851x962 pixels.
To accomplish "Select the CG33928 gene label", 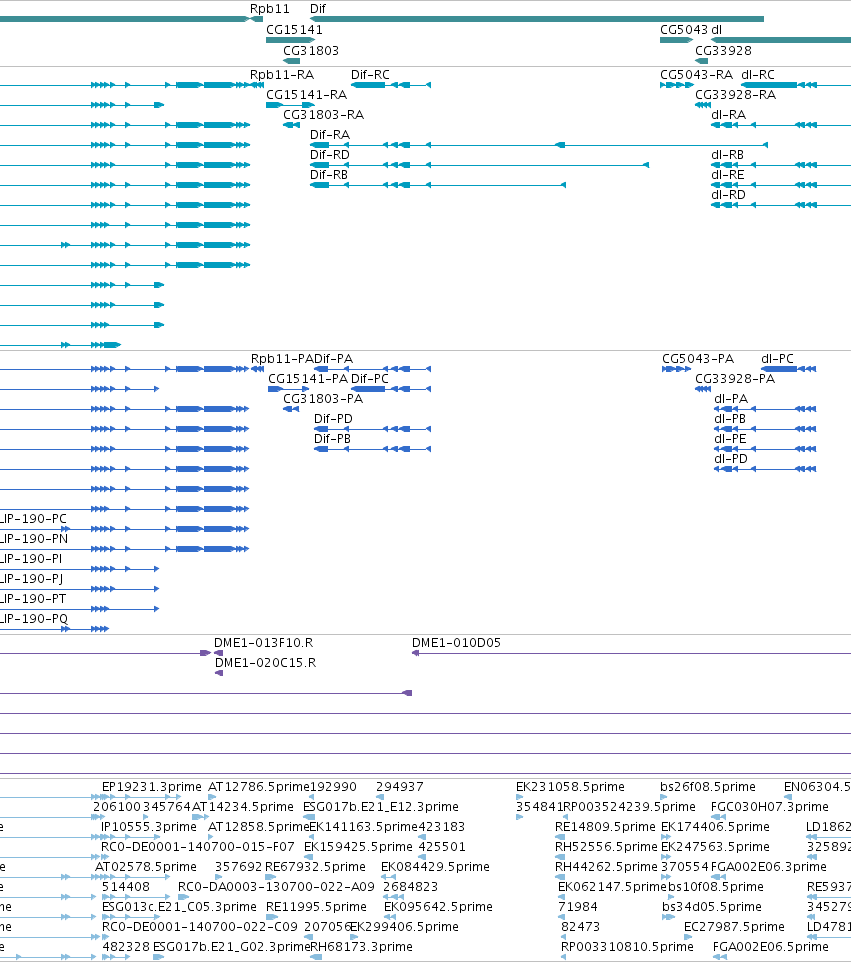I will click(723, 51).
